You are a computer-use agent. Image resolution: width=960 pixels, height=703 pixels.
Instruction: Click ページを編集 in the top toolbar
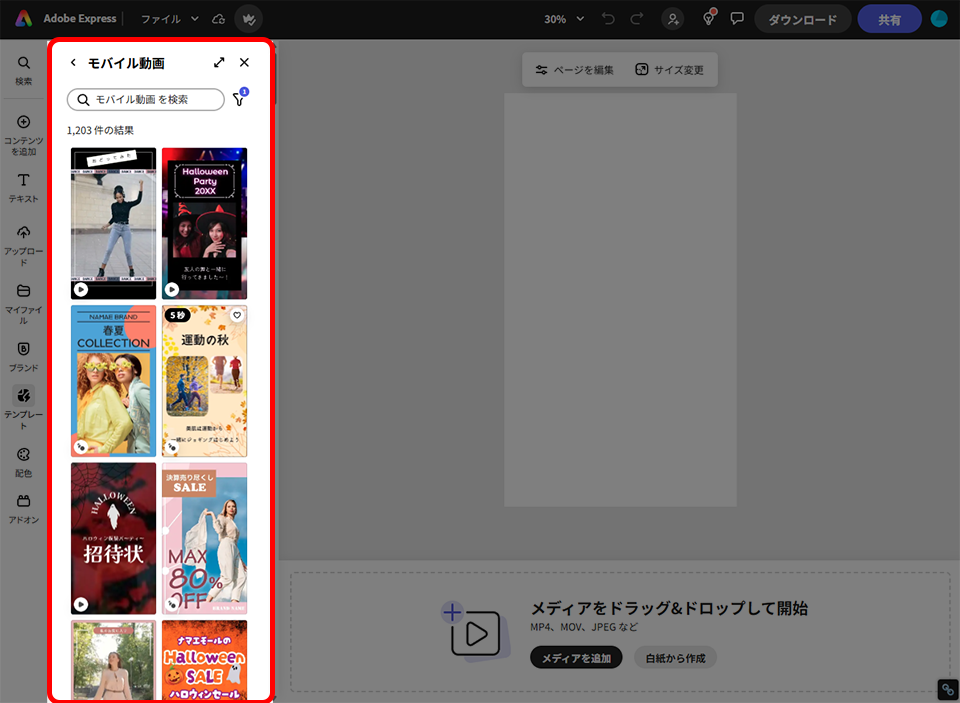coord(575,70)
